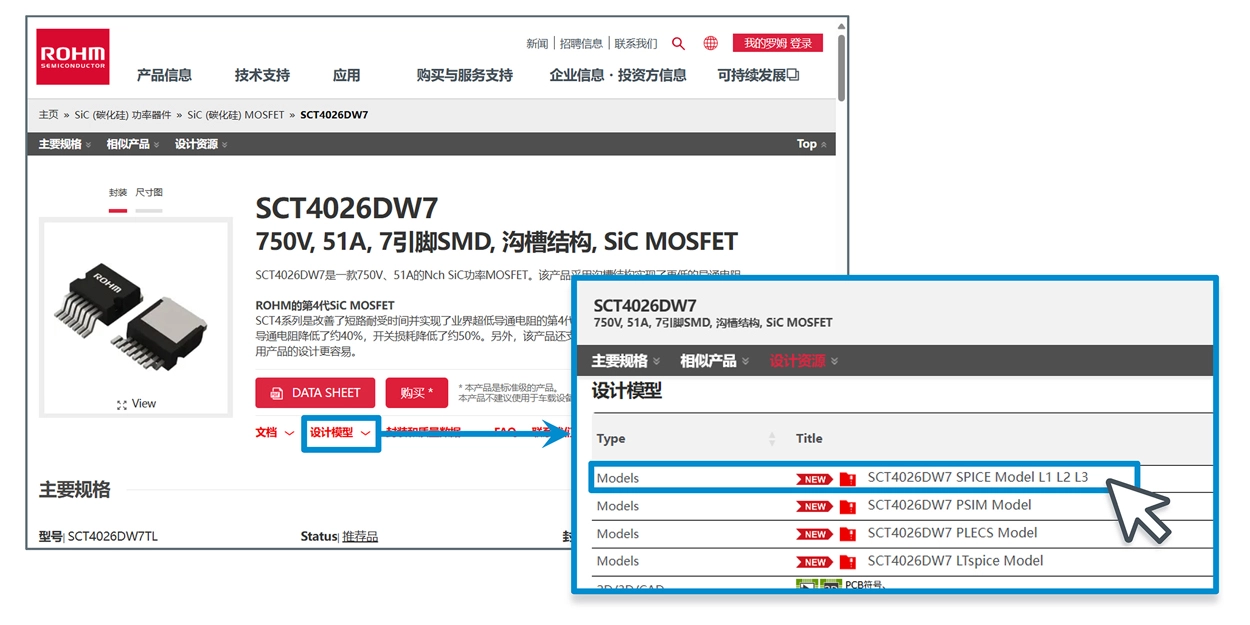Click file icon beside LTspice Model
Screen dimensions: 1250x625
point(848,562)
